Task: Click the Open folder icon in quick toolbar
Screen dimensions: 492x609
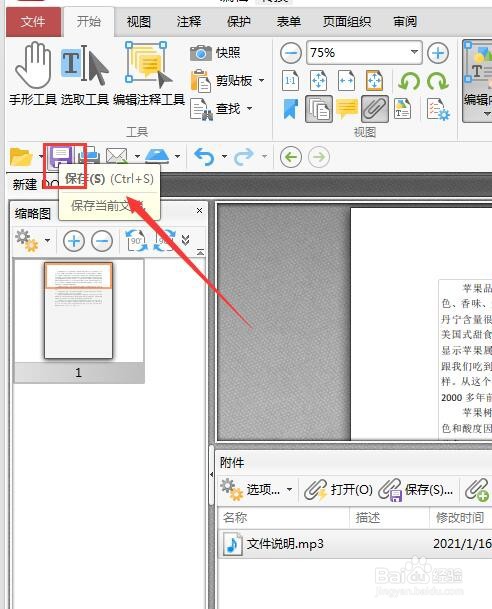Action: point(21,157)
